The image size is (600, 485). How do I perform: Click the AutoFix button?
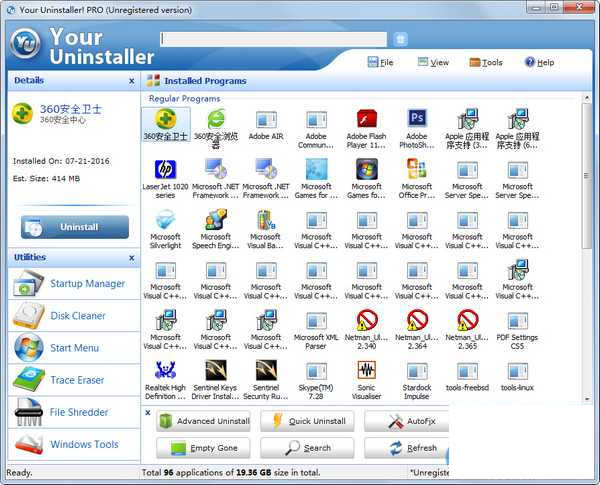click(406, 421)
